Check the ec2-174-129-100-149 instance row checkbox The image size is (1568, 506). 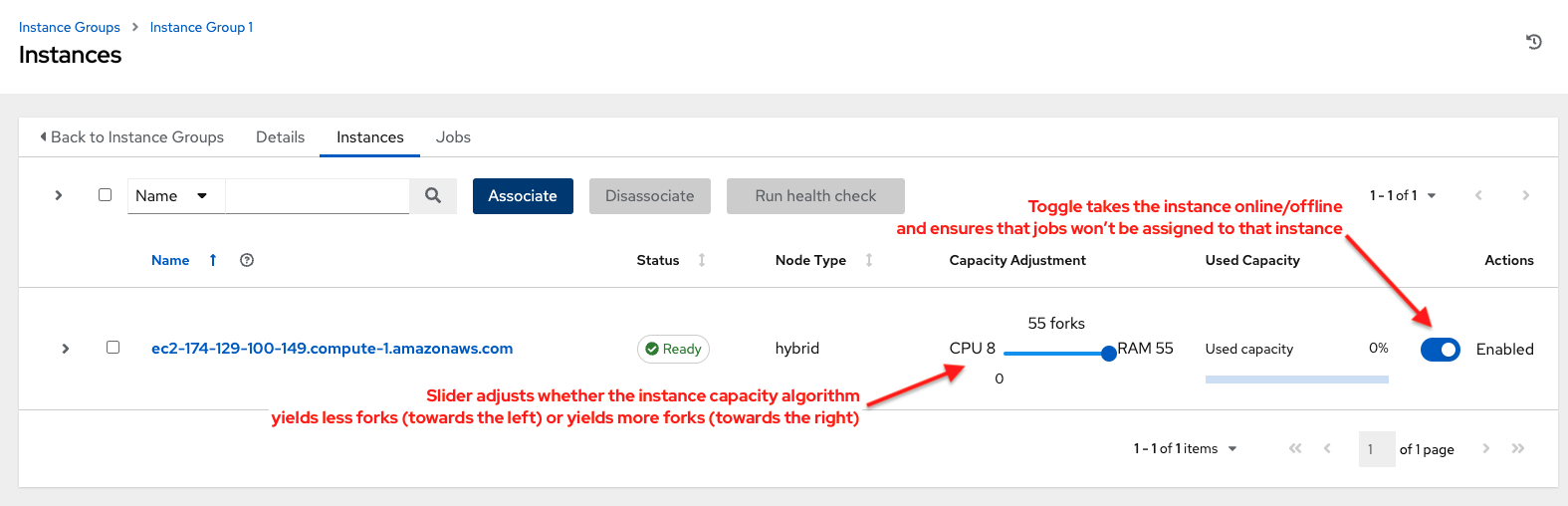click(113, 348)
